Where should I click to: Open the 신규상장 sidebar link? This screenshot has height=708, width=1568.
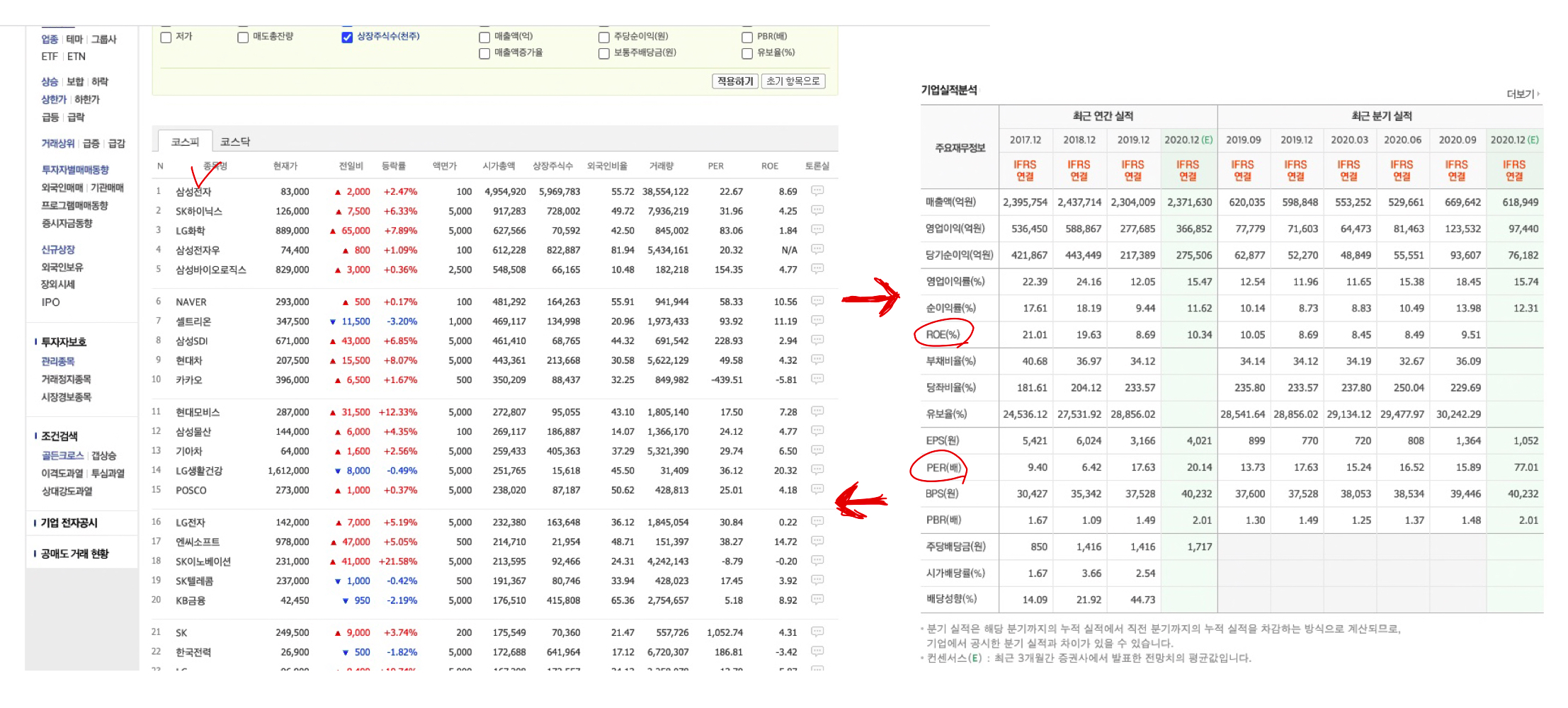pos(58,250)
